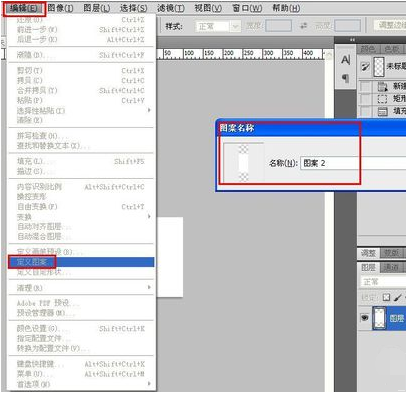
Task: Choose 填充(L) menu entry
Action: coord(81,162)
